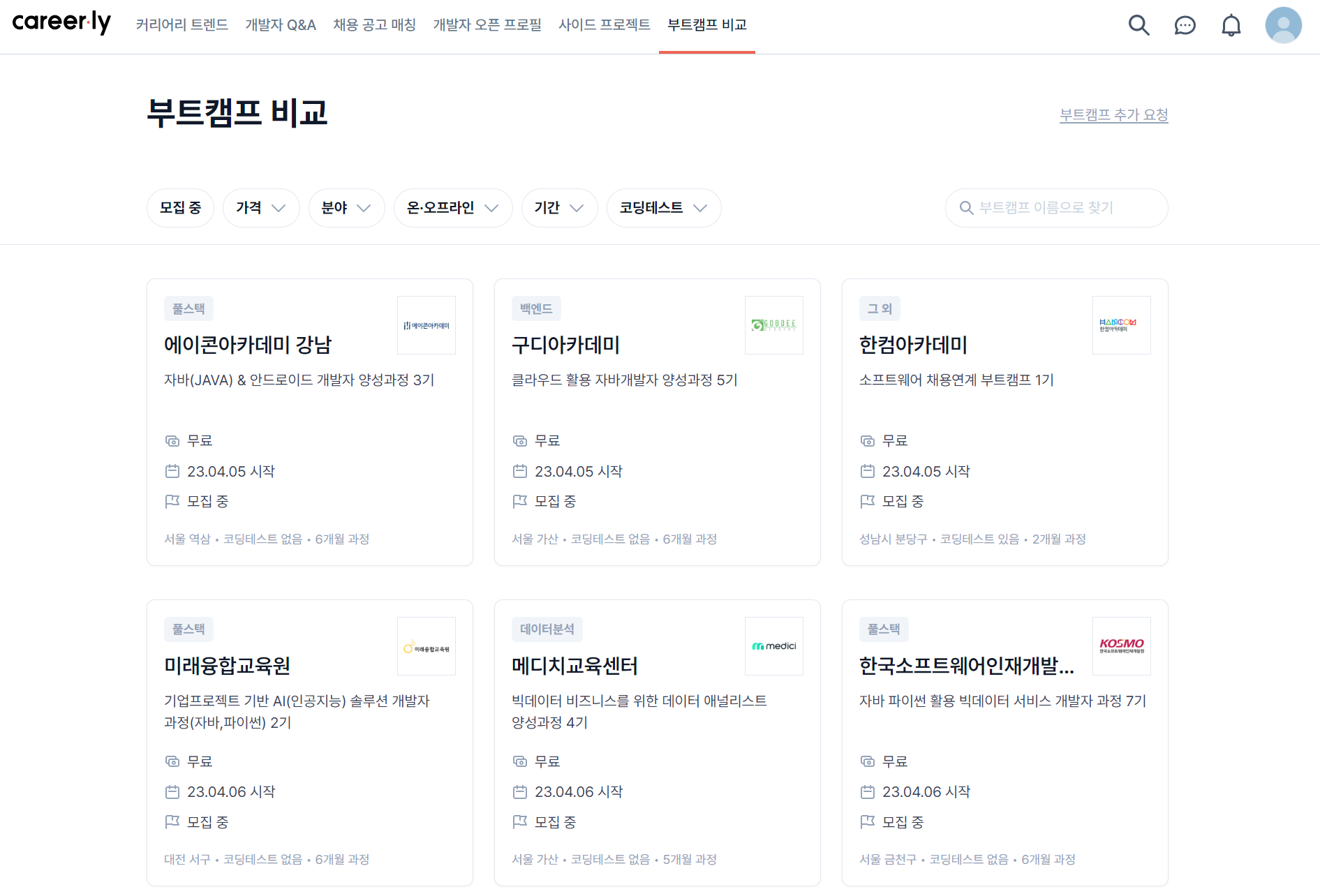Click price icon on 한국소프트웨어인재개발 card
Screen dimensions: 1320x896
(x=868, y=761)
